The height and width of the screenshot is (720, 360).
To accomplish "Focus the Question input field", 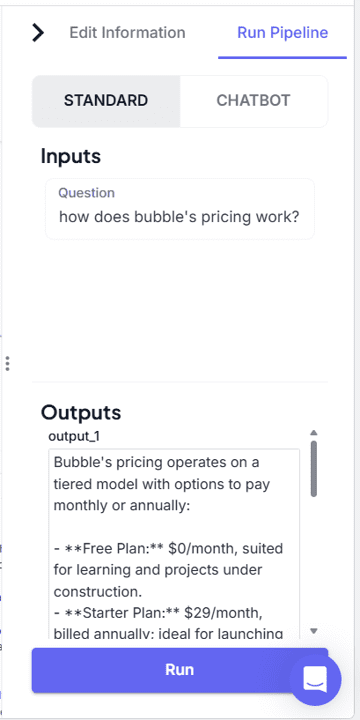I will 180,209.
